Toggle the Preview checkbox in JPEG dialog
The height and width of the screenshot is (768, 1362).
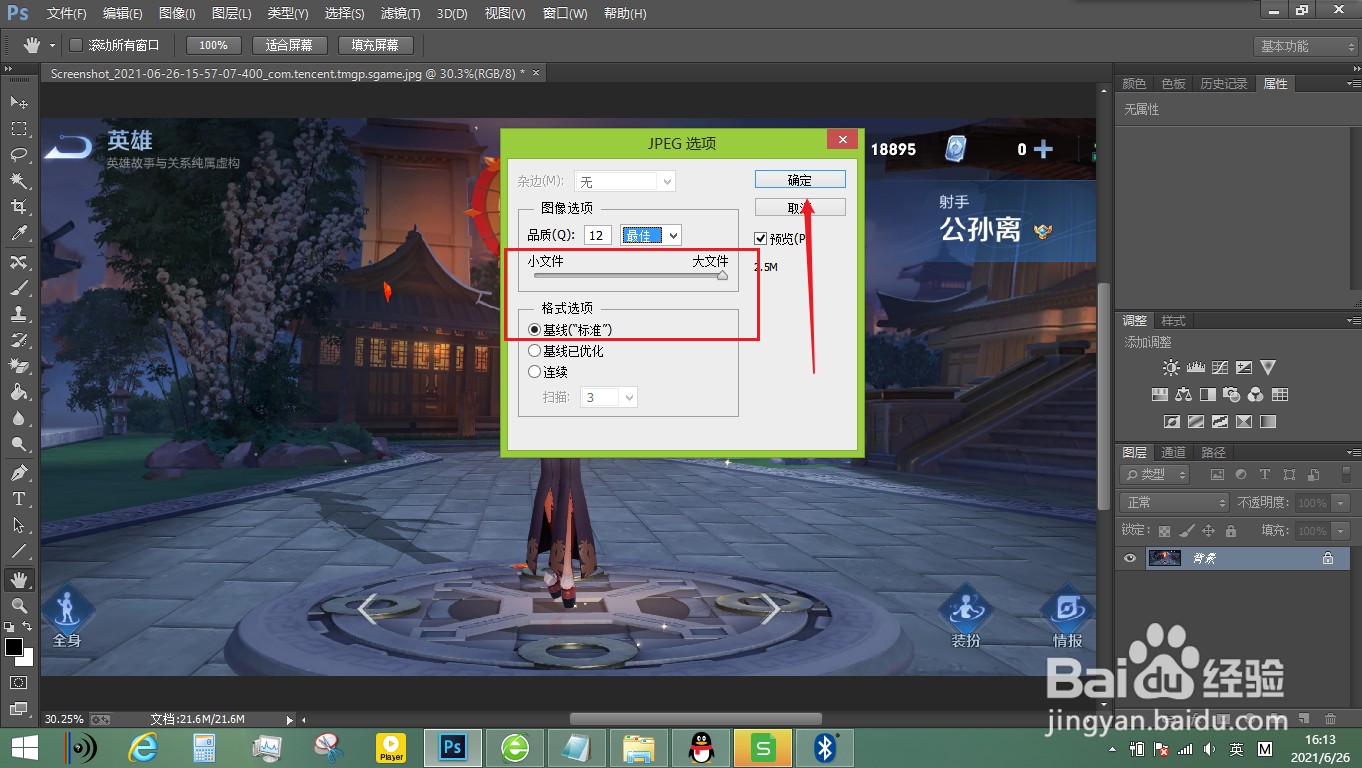[761, 238]
